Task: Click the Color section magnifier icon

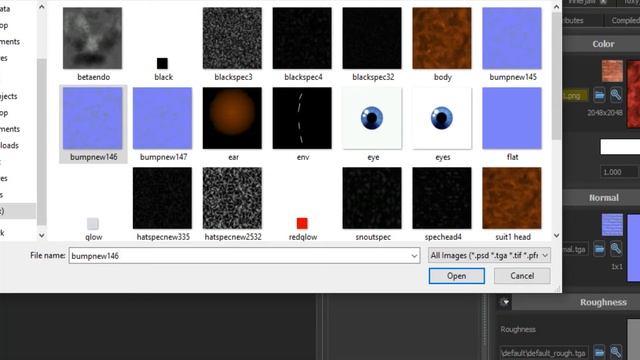Action: [616, 96]
